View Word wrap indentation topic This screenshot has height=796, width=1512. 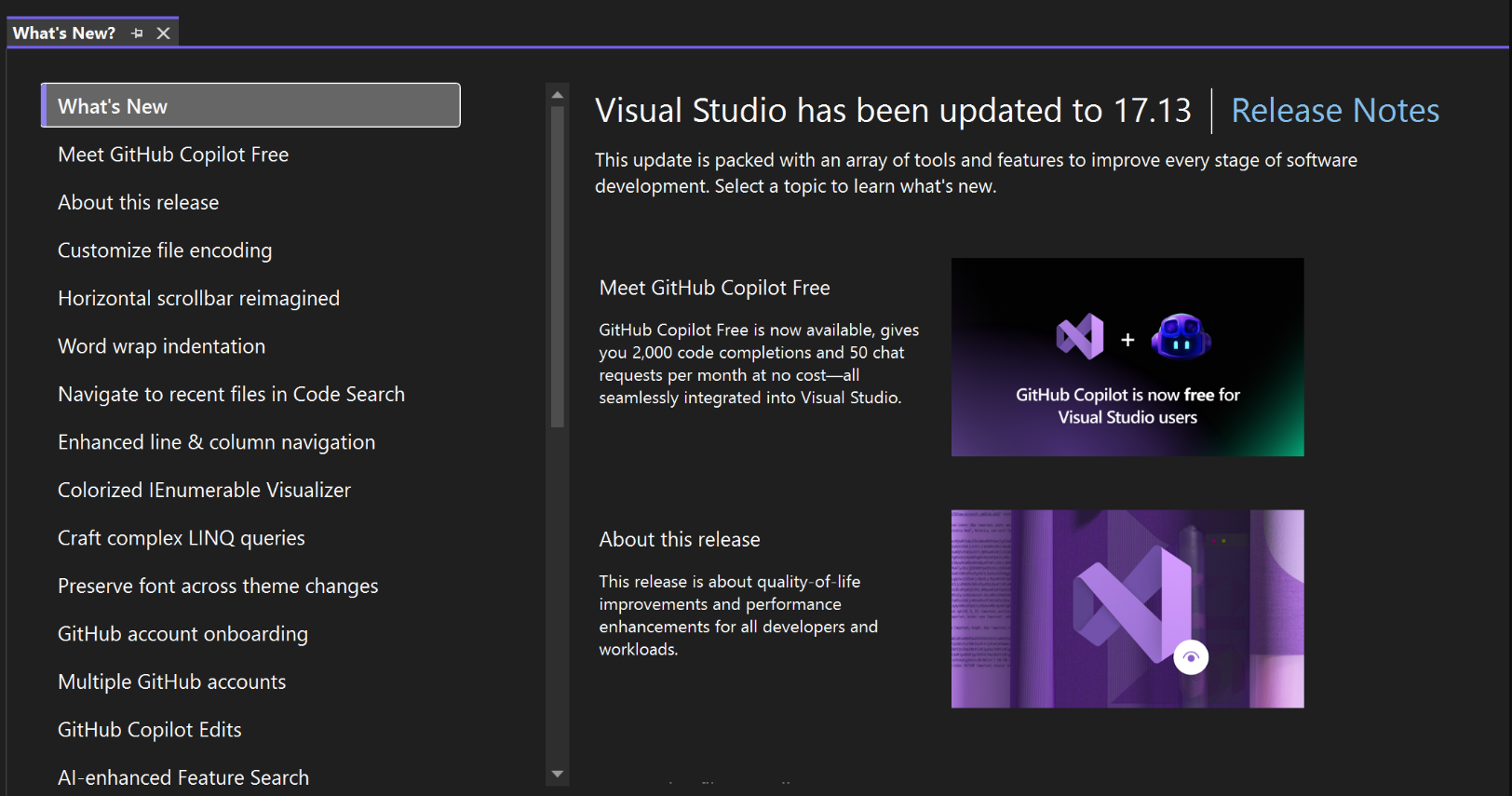(161, 346)
